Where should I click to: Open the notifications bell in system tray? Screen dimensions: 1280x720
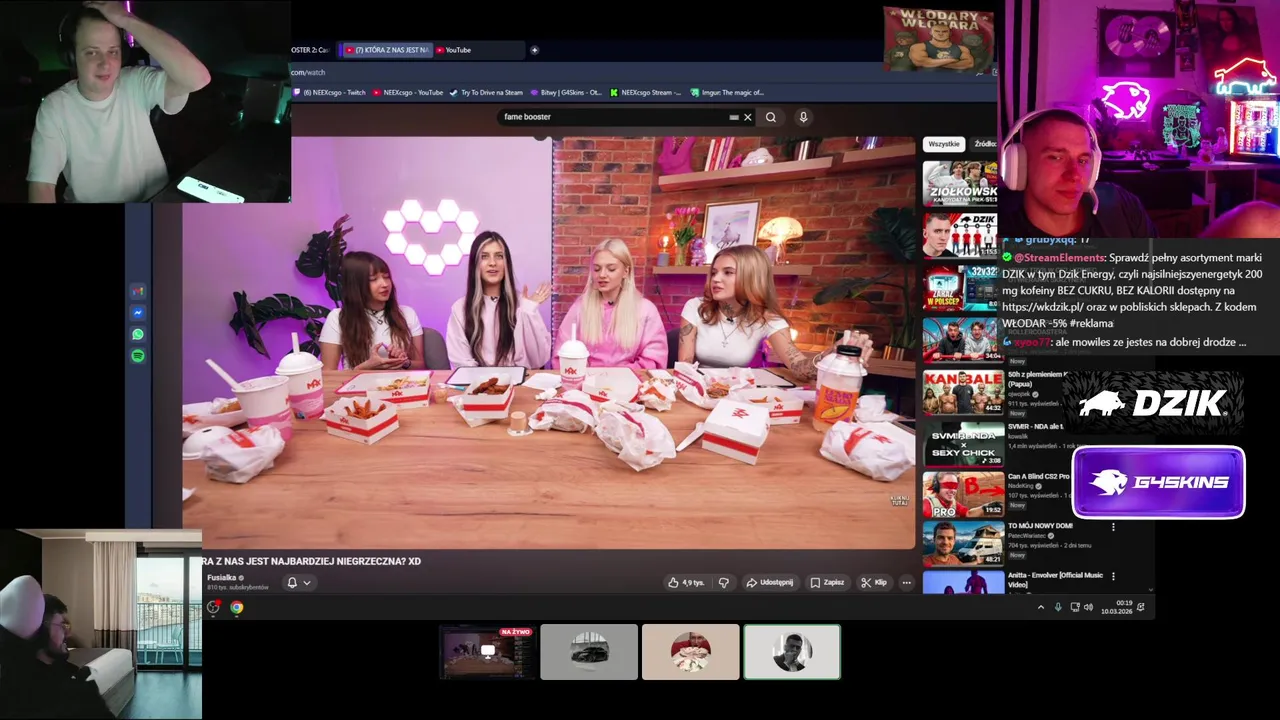1141,607
